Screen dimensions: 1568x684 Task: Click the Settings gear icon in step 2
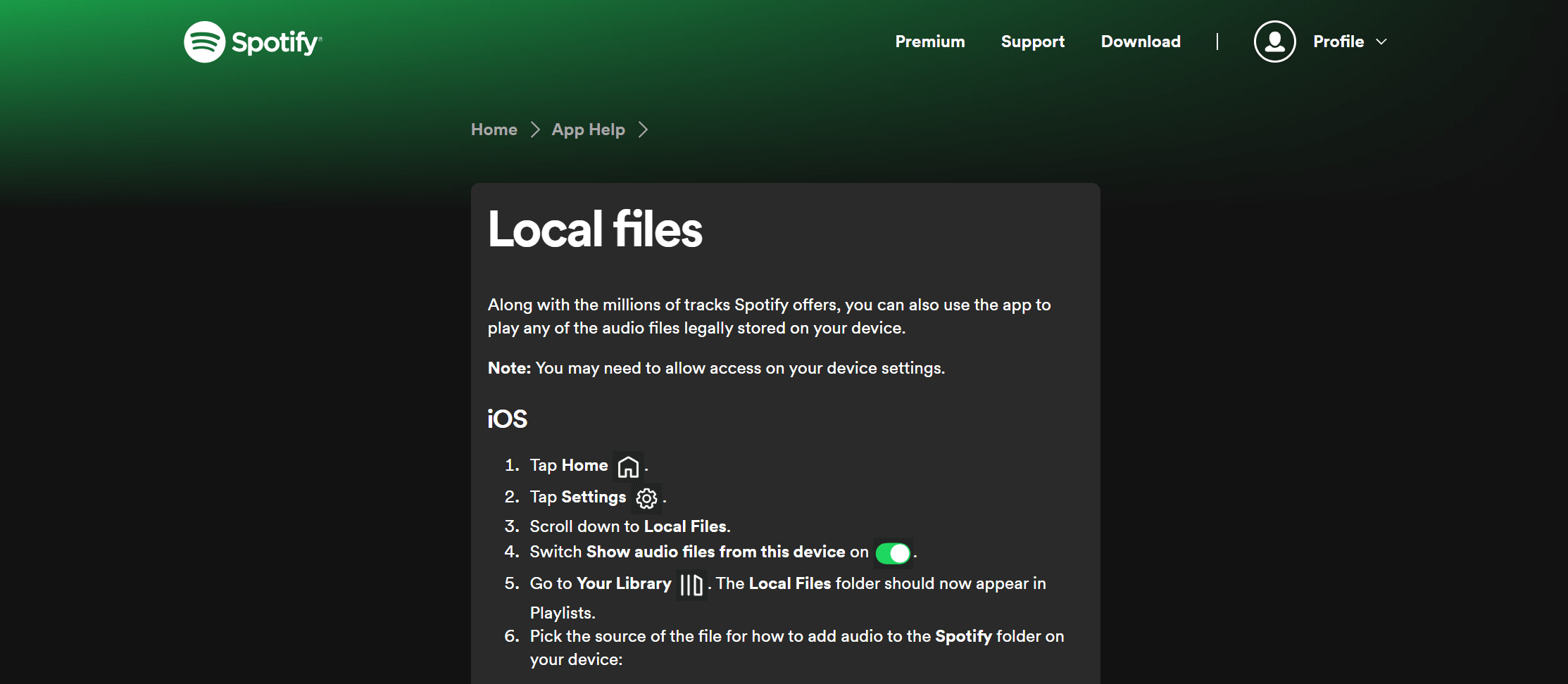point(646,498)
